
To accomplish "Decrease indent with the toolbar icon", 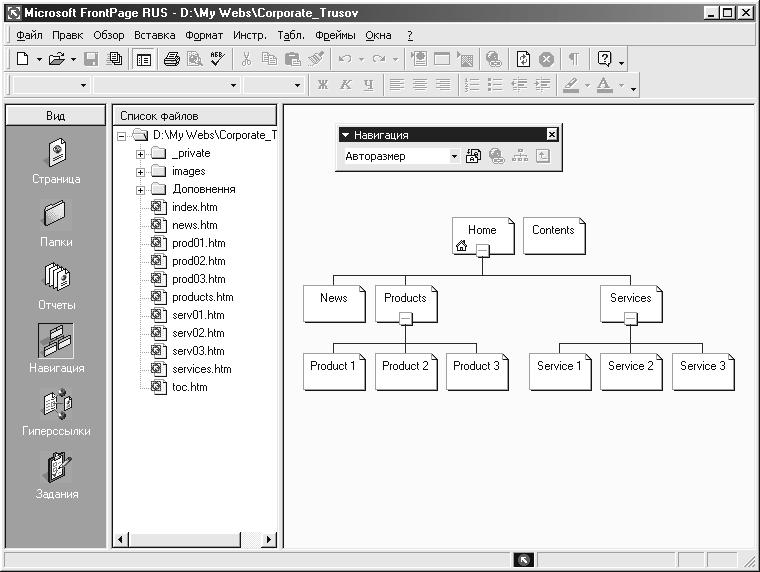I will tap(519, 85).
